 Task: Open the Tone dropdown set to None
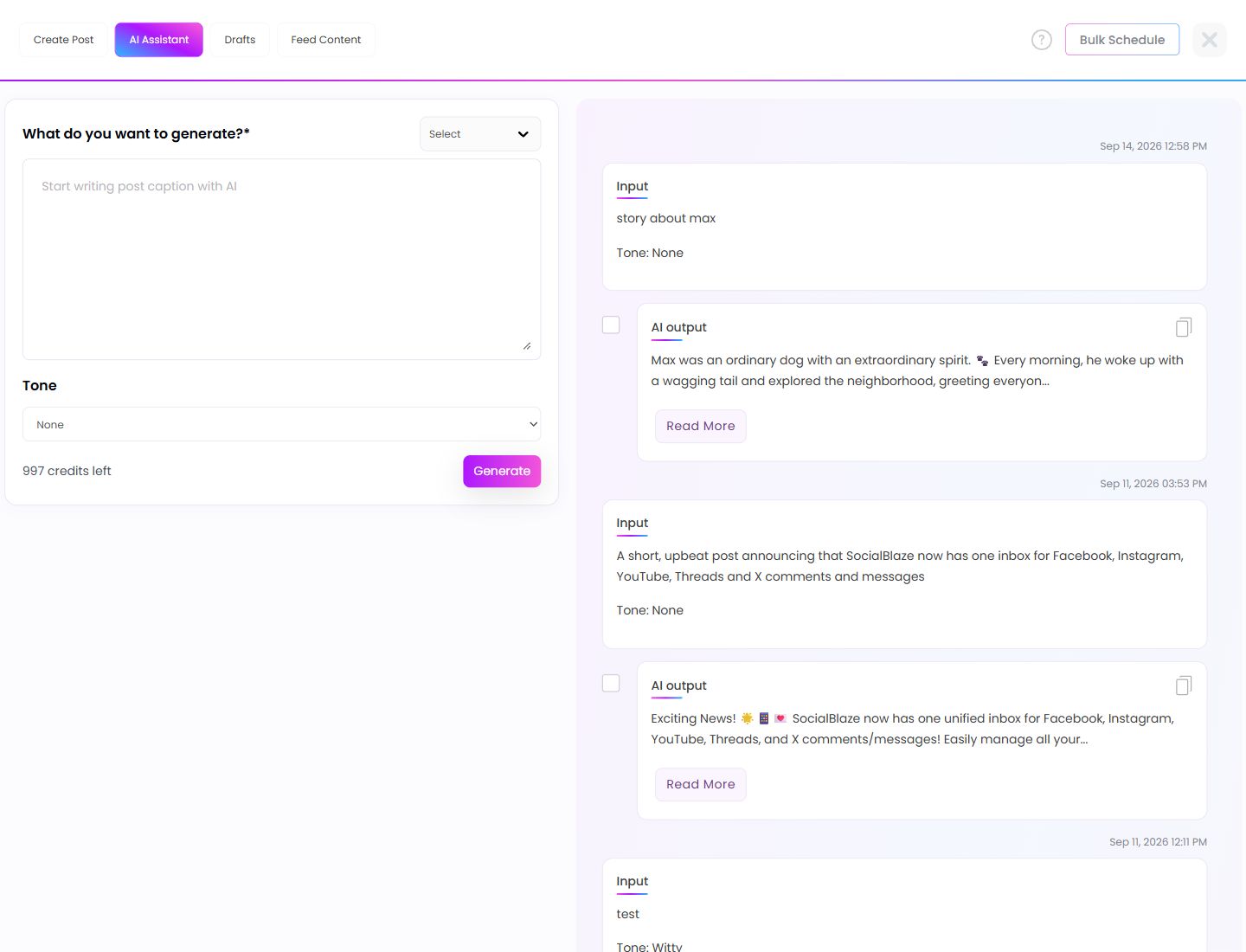(x=282, y=424)
